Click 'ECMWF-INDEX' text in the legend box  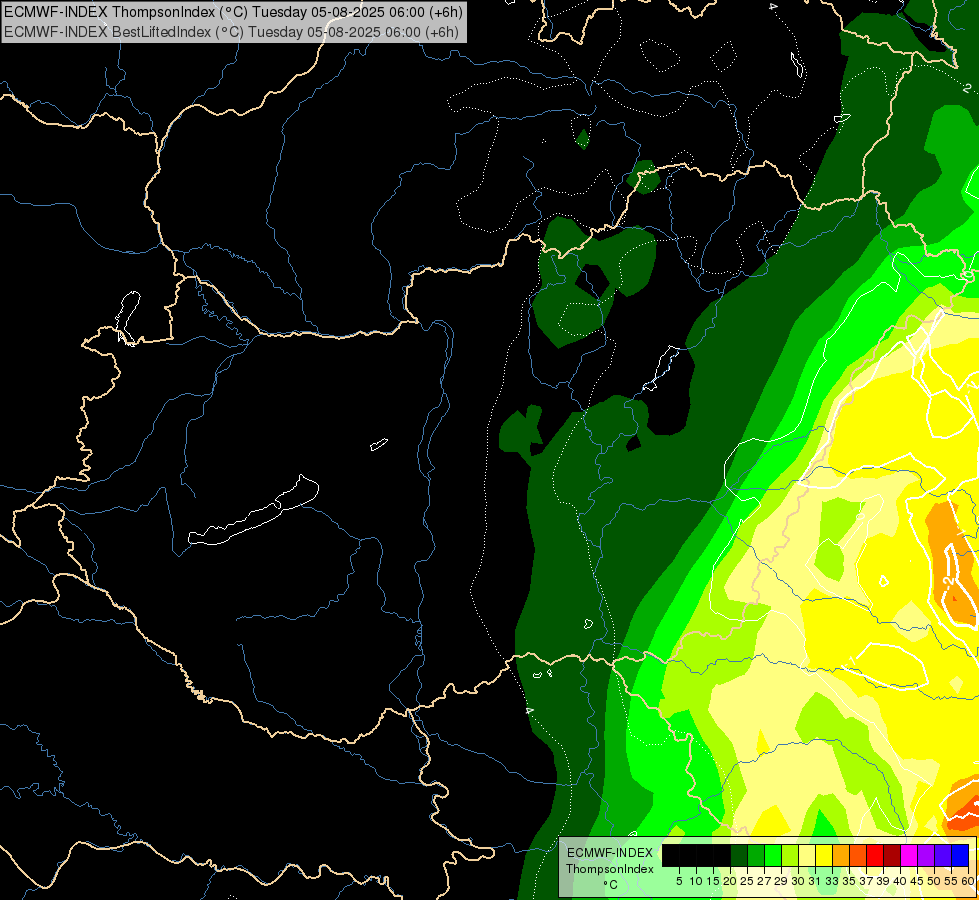609,853
